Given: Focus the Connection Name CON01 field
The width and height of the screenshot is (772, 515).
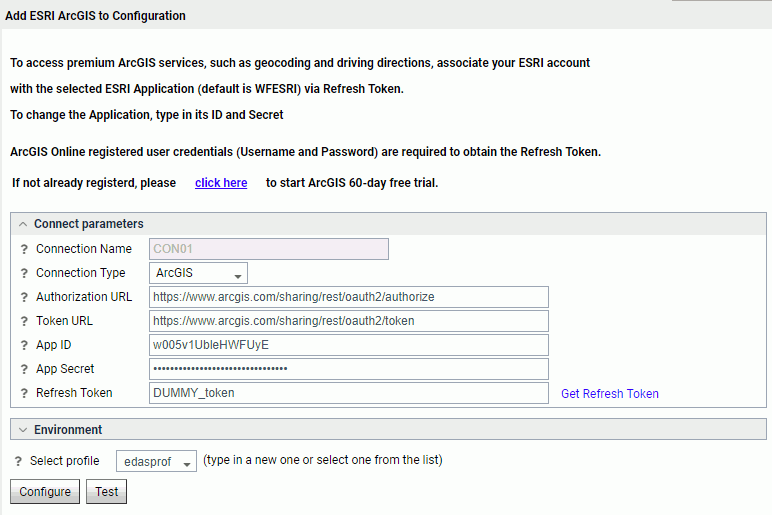Looking at the screenshot, I should [x=269, y=249].
